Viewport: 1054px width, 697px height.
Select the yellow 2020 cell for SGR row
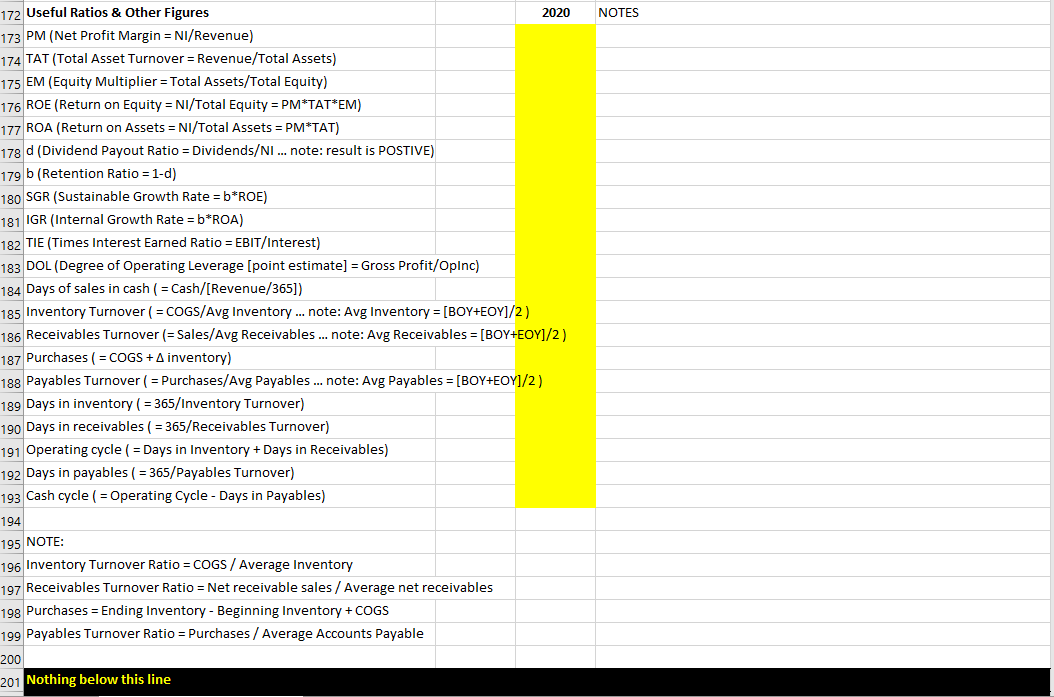point(555,196)
